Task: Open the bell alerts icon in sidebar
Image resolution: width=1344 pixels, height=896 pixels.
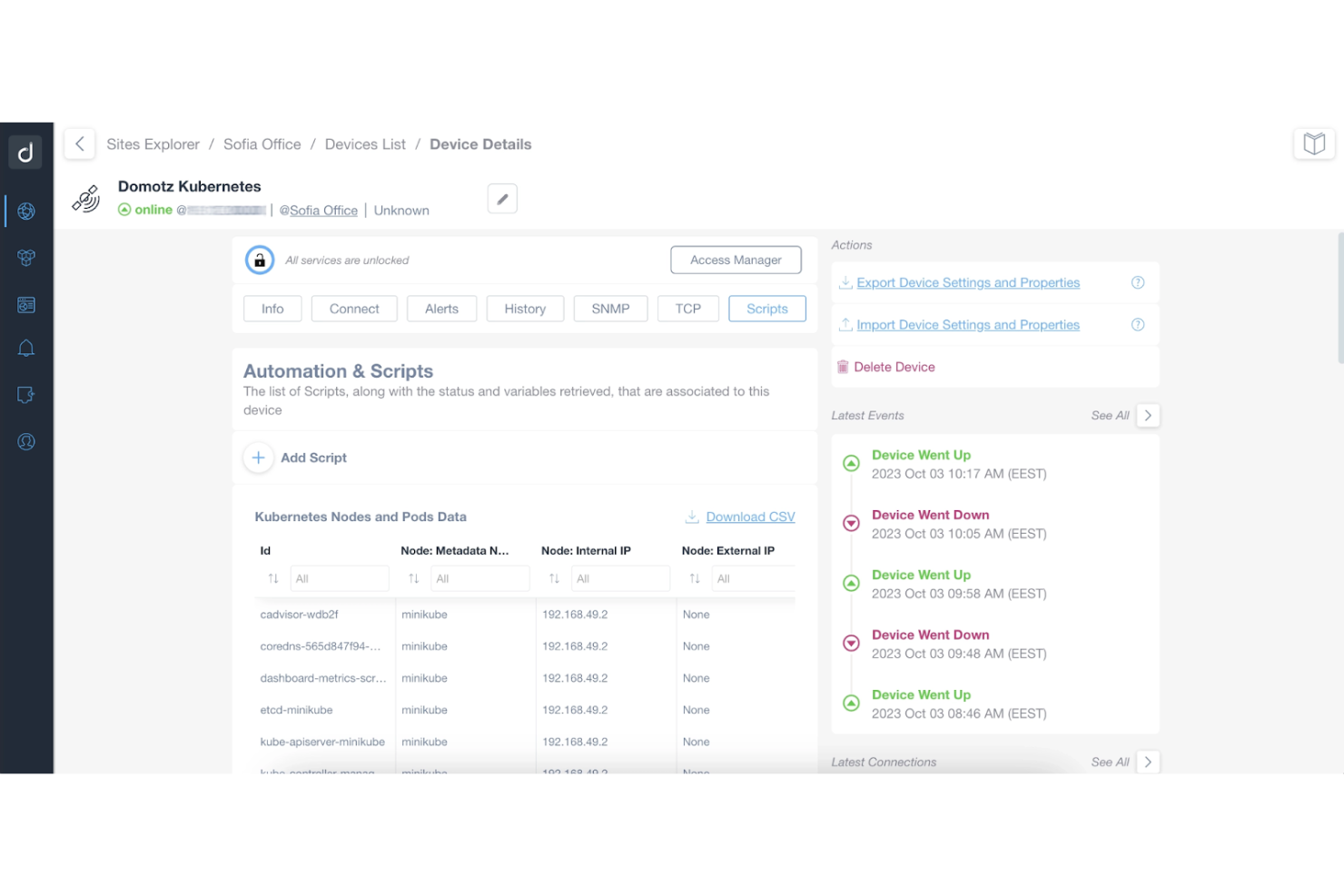Action: point(26,349)
